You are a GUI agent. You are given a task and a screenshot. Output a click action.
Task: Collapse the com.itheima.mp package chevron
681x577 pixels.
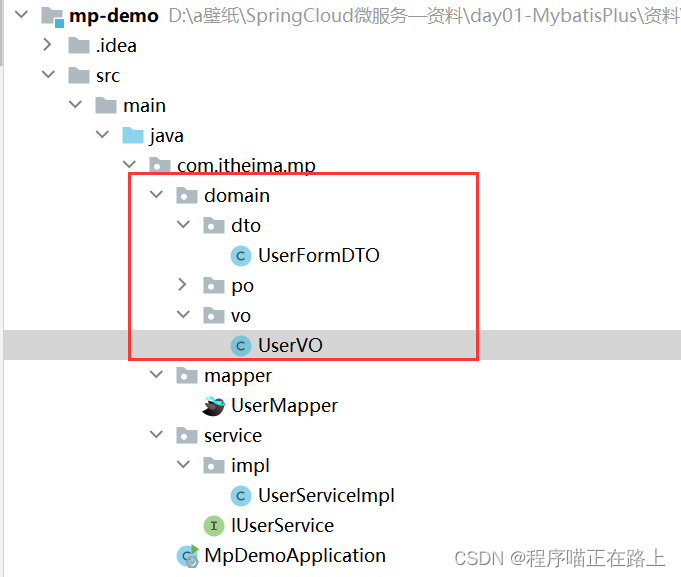pyautogui.click(x=129, y=165)
